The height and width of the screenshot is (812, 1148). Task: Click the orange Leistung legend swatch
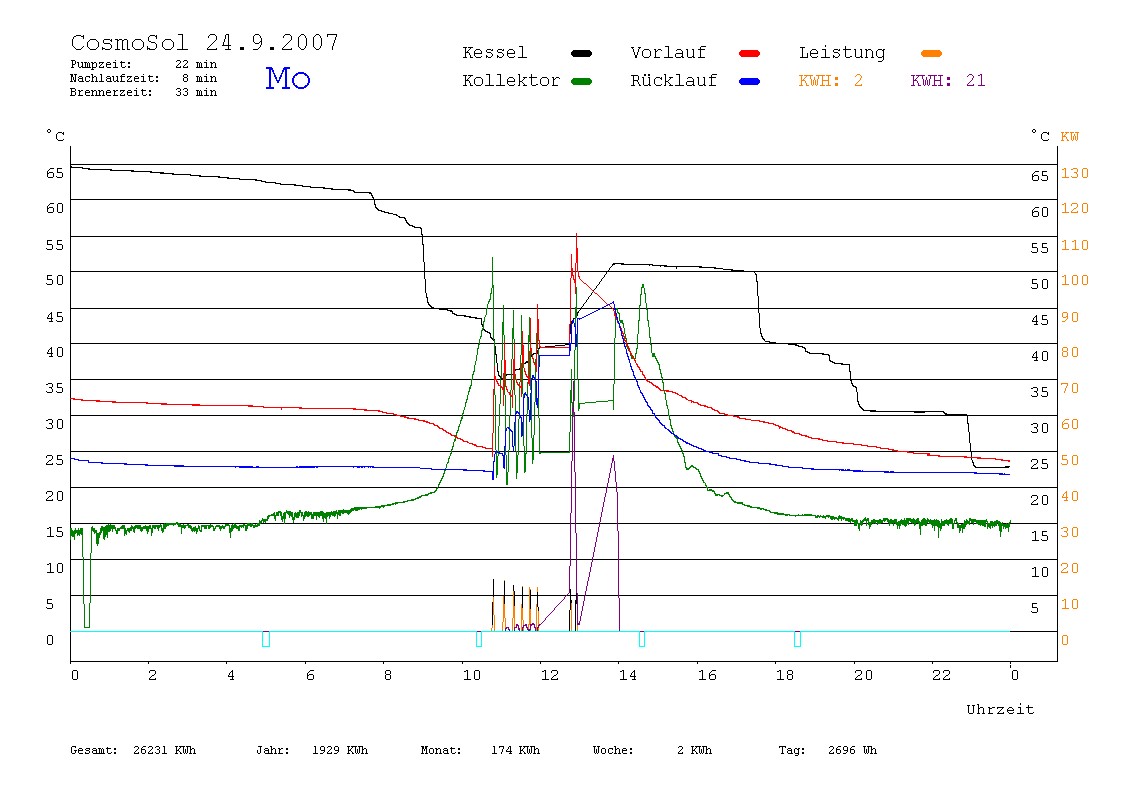tap(931, 53)
